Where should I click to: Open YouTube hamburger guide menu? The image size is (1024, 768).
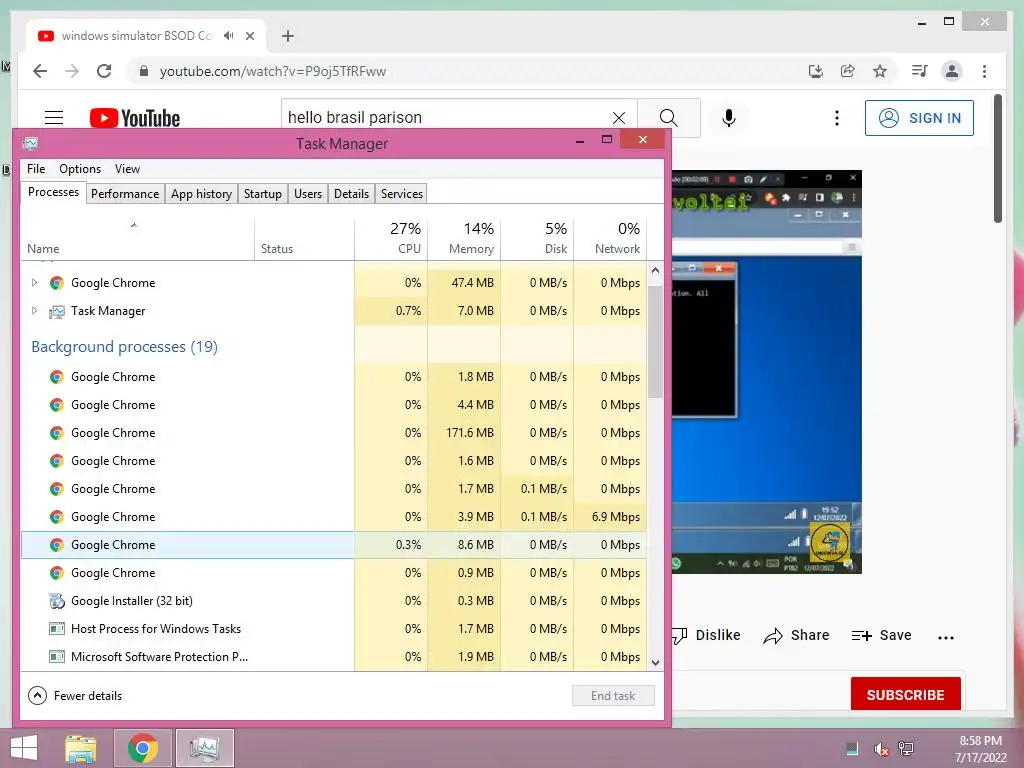coord(54,118)
